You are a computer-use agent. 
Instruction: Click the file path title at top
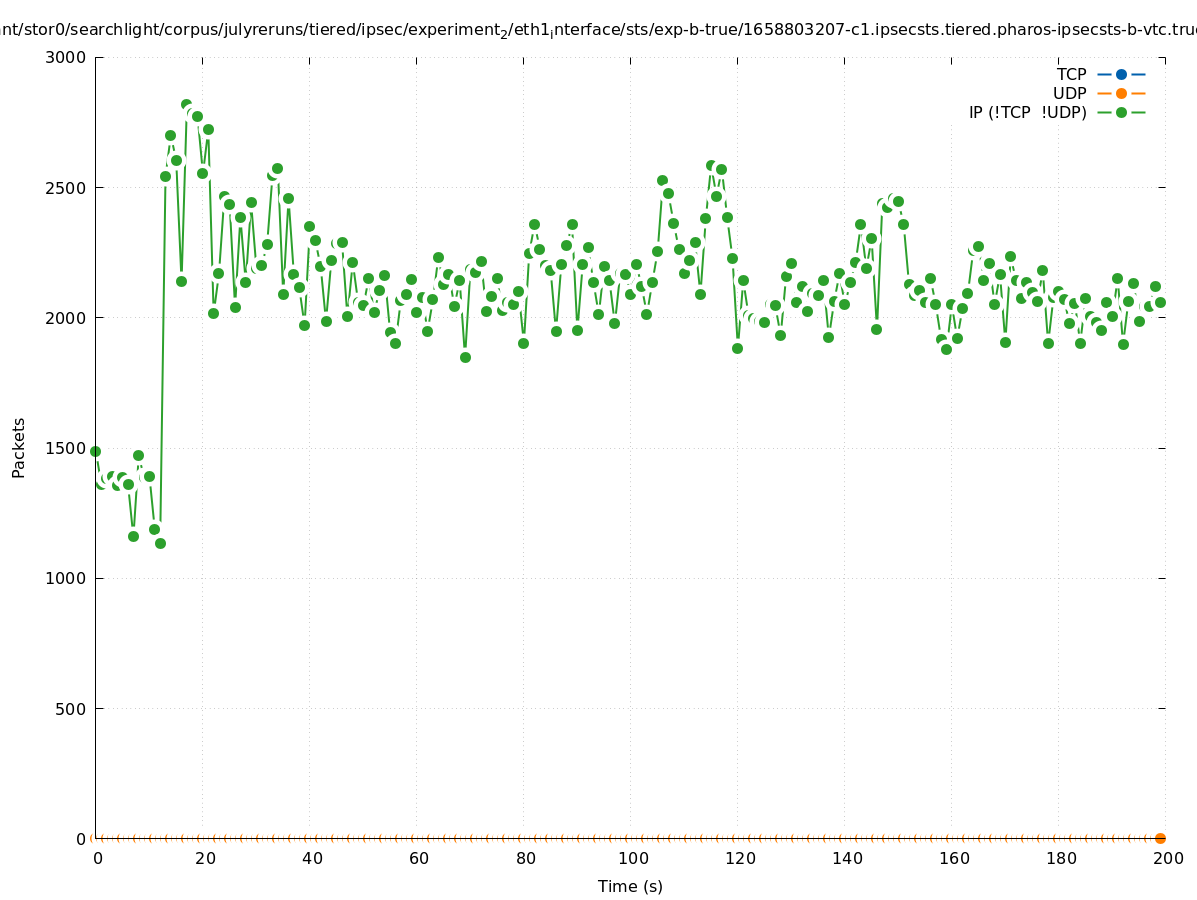click(x=598, y=30)
